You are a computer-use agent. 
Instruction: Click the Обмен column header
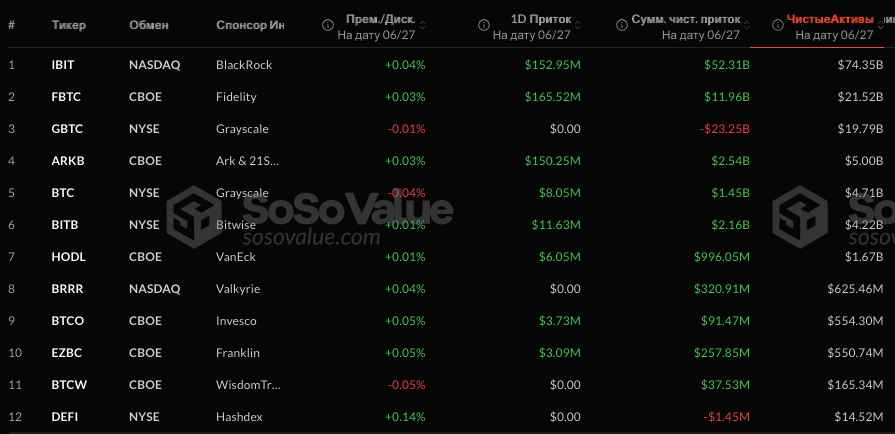149,25
